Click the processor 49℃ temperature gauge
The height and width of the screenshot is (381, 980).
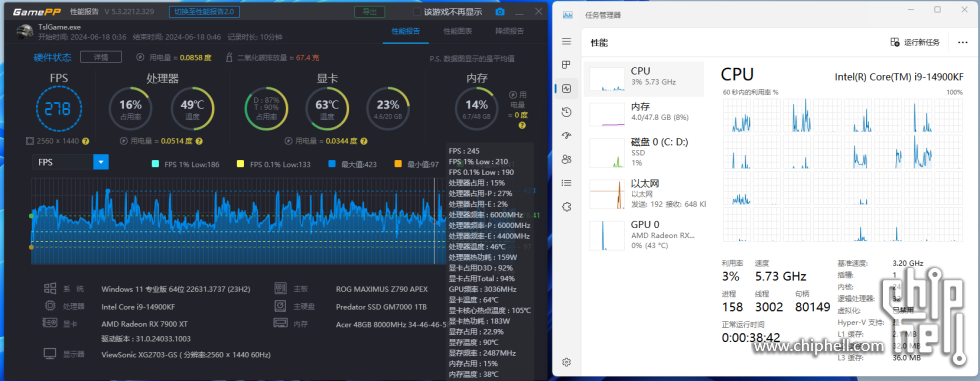point(192,108)
